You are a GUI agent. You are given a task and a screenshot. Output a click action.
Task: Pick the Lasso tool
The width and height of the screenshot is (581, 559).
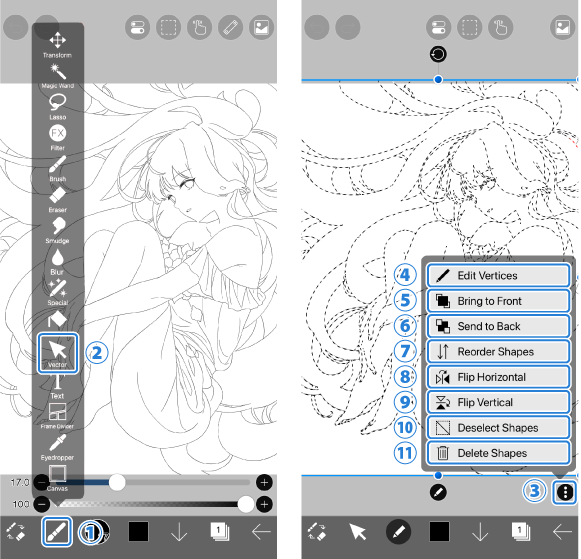point(57,107)
